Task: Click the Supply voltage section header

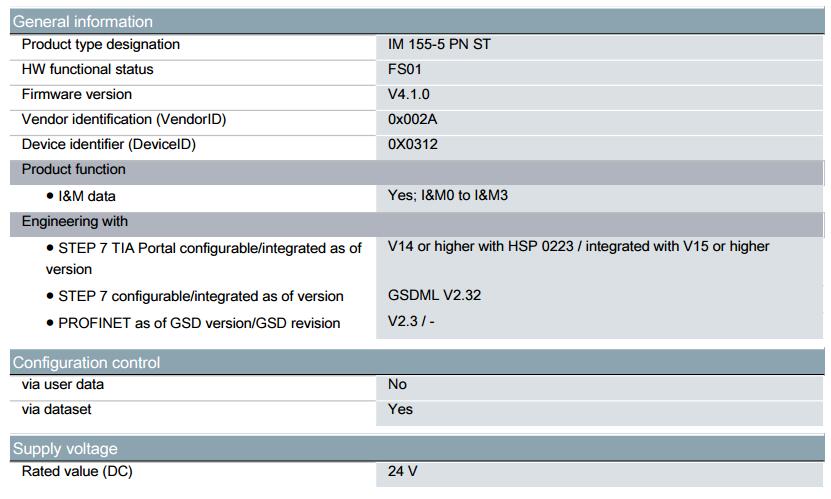Action: click(417, 449)
